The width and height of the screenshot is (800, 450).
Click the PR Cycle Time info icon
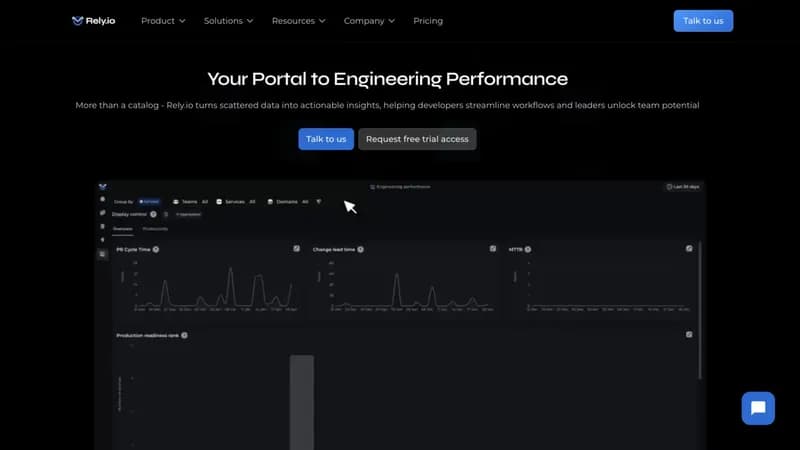pos(156,249)
